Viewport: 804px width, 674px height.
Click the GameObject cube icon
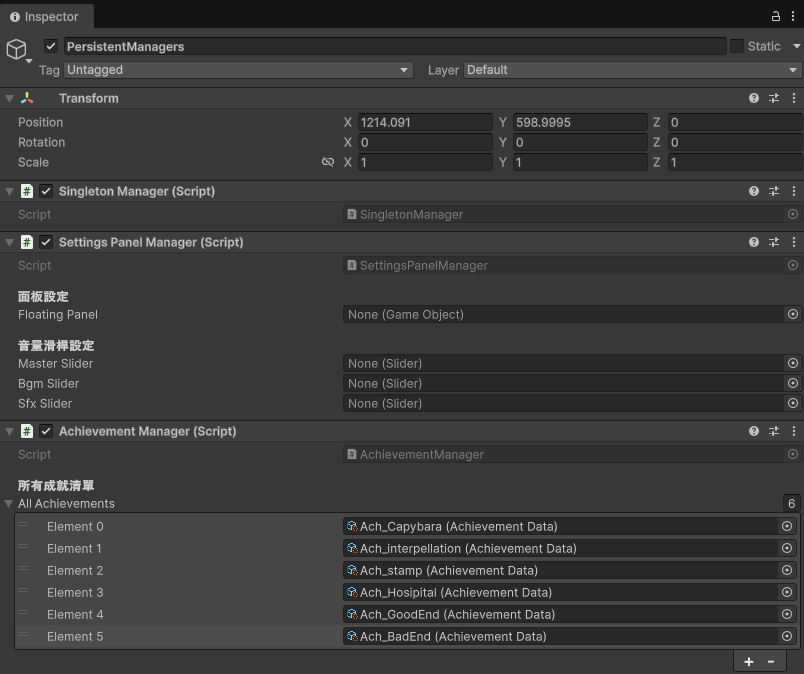point(16,49)
